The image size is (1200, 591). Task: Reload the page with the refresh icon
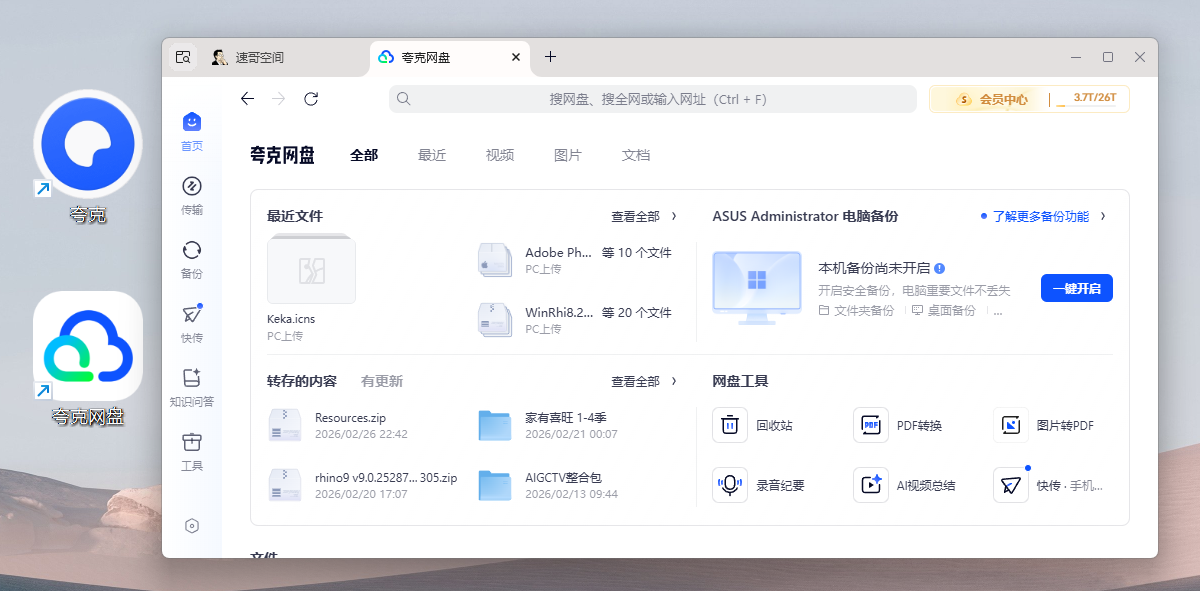311,99
